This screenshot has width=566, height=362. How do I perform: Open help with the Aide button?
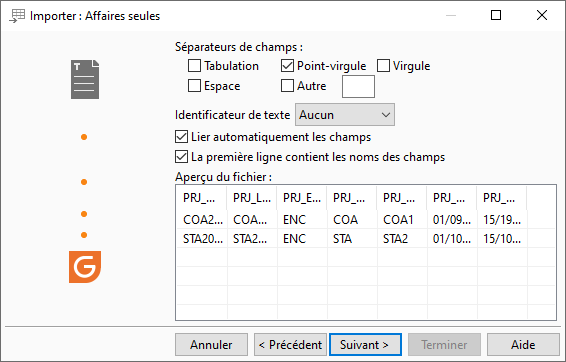(523, 345)
